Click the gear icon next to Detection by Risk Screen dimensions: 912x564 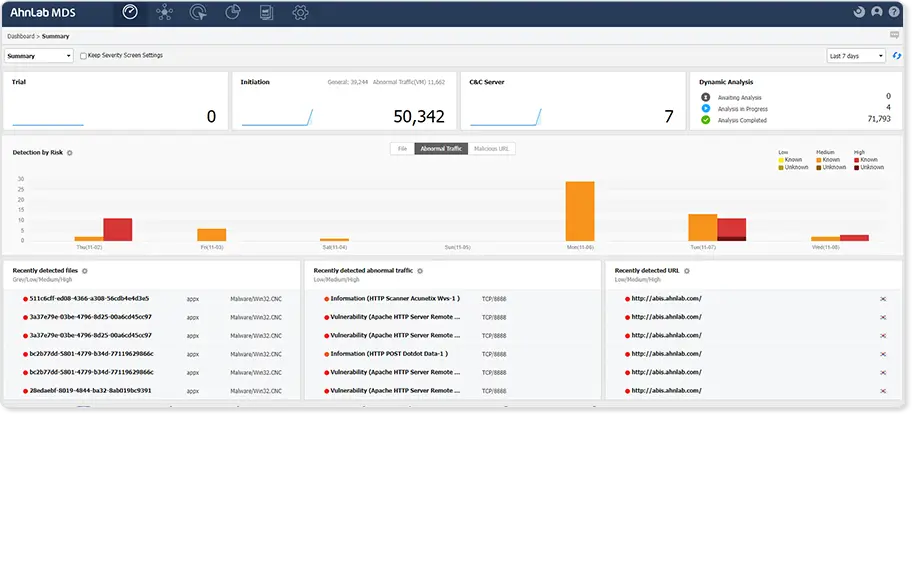[x=70, y=153]
